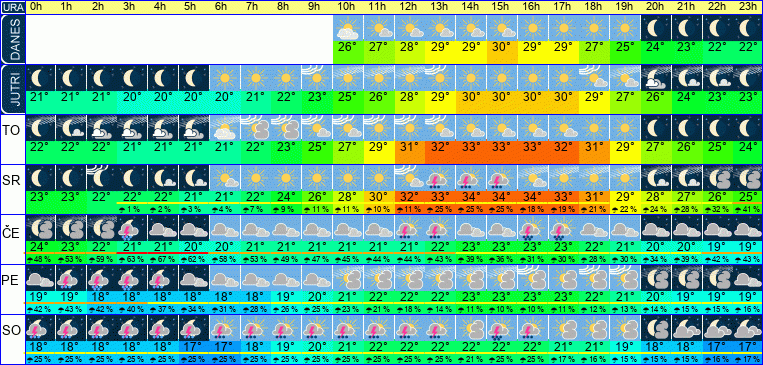763x365 pixels.
Task: Click the 63 % precipitation value in ČE row
Action: [133, 259]
